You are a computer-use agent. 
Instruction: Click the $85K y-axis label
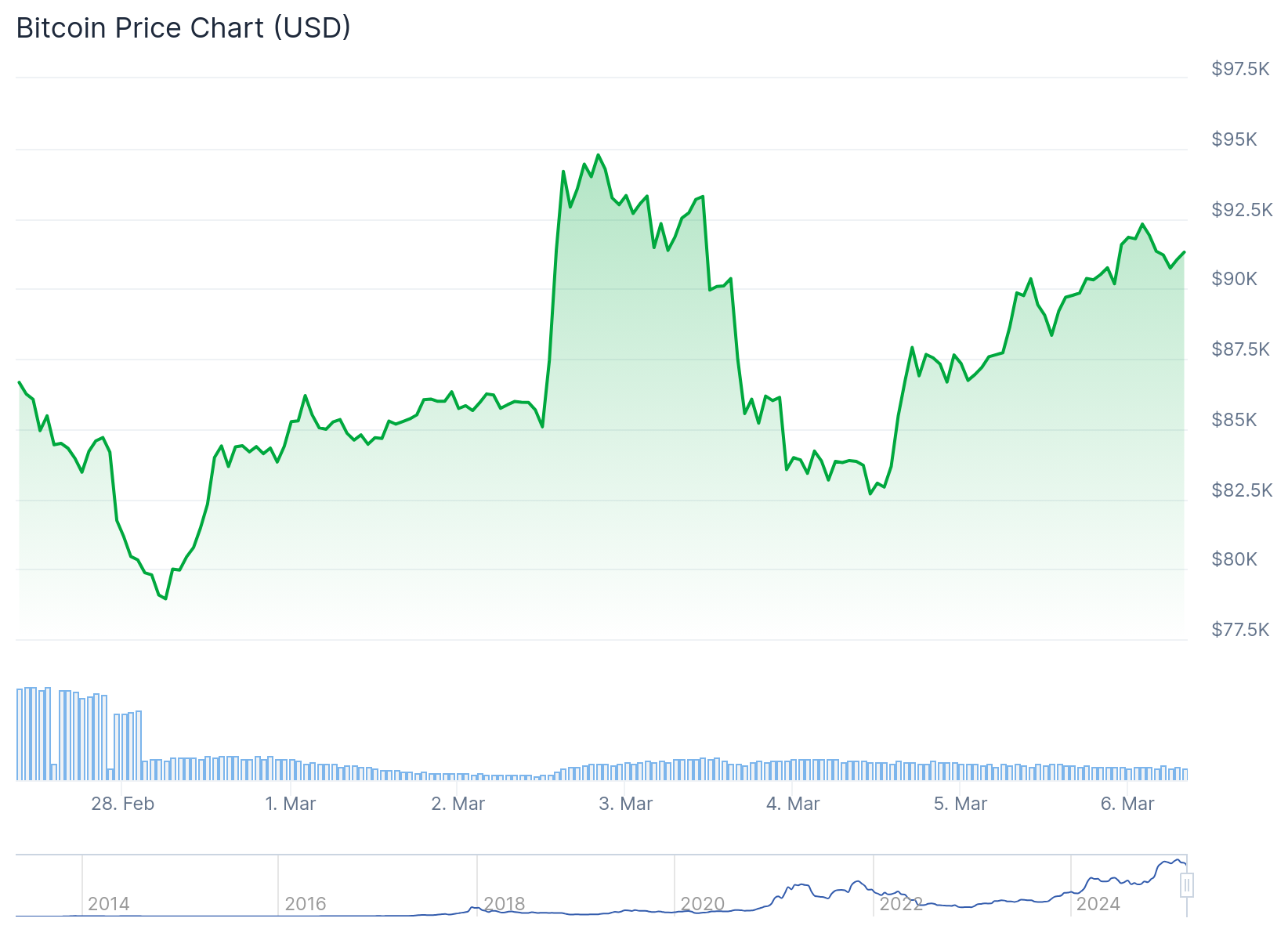point(1234,420)
